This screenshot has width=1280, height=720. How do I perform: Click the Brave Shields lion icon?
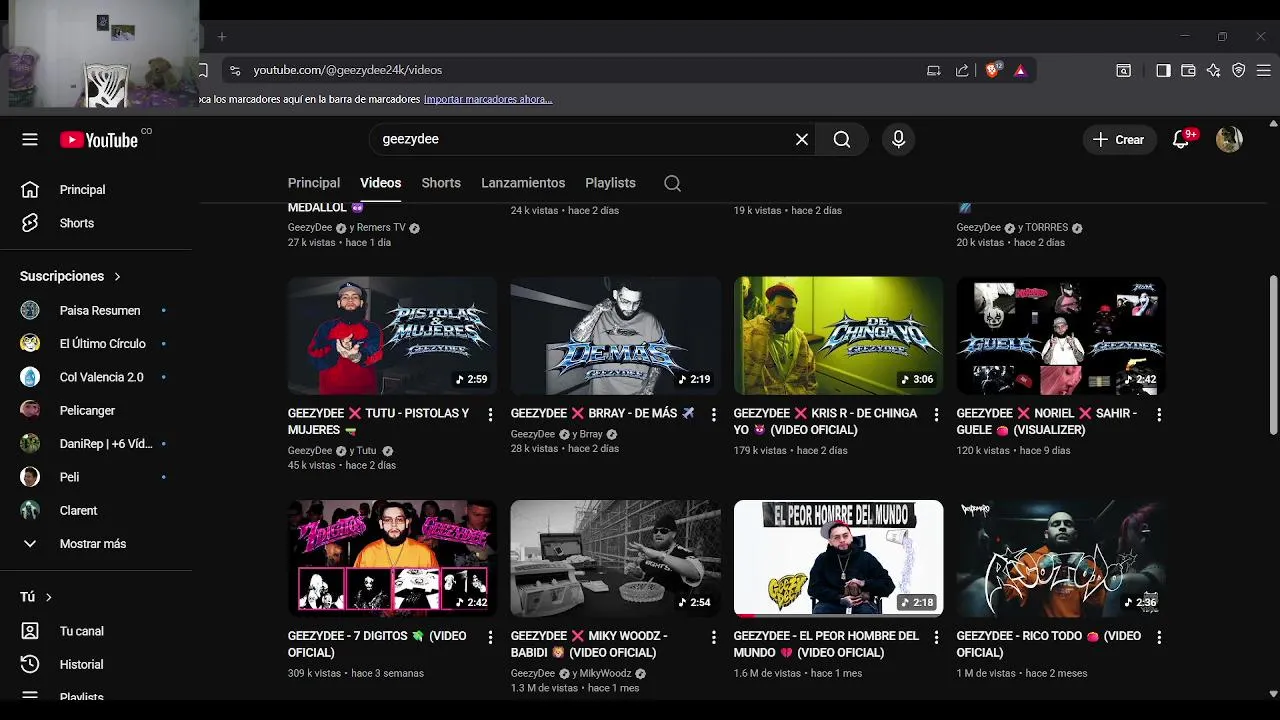tap(993, 70)
